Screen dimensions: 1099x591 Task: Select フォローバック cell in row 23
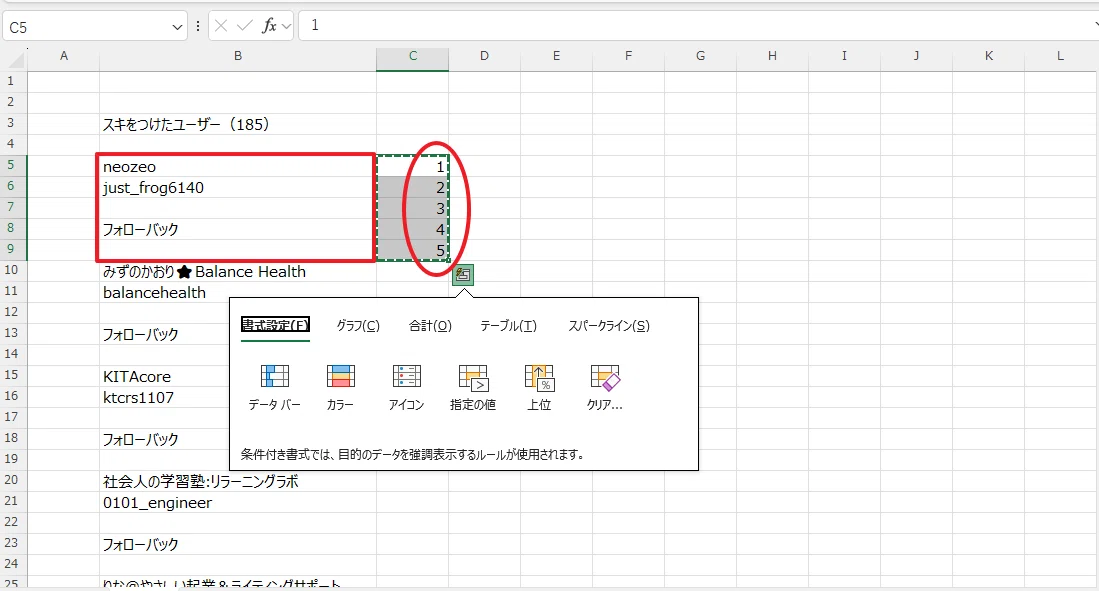point(238,545)
